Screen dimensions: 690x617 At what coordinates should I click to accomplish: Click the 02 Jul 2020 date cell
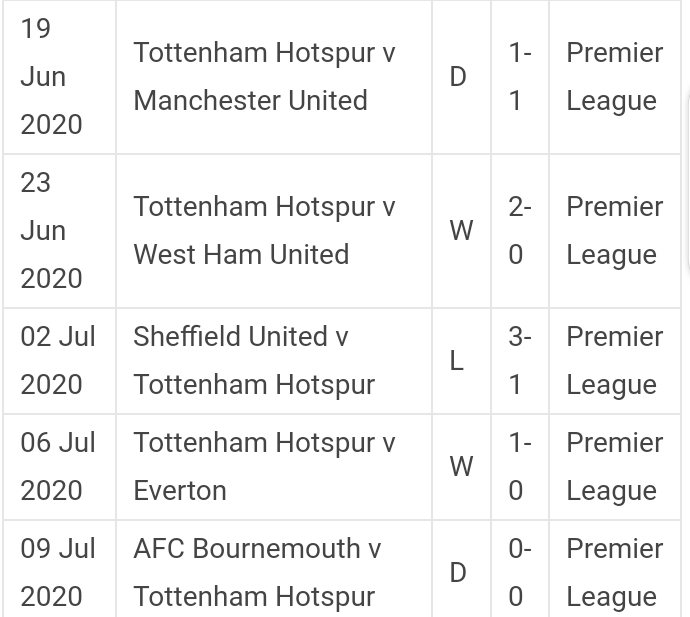click(x=59, y=361)
